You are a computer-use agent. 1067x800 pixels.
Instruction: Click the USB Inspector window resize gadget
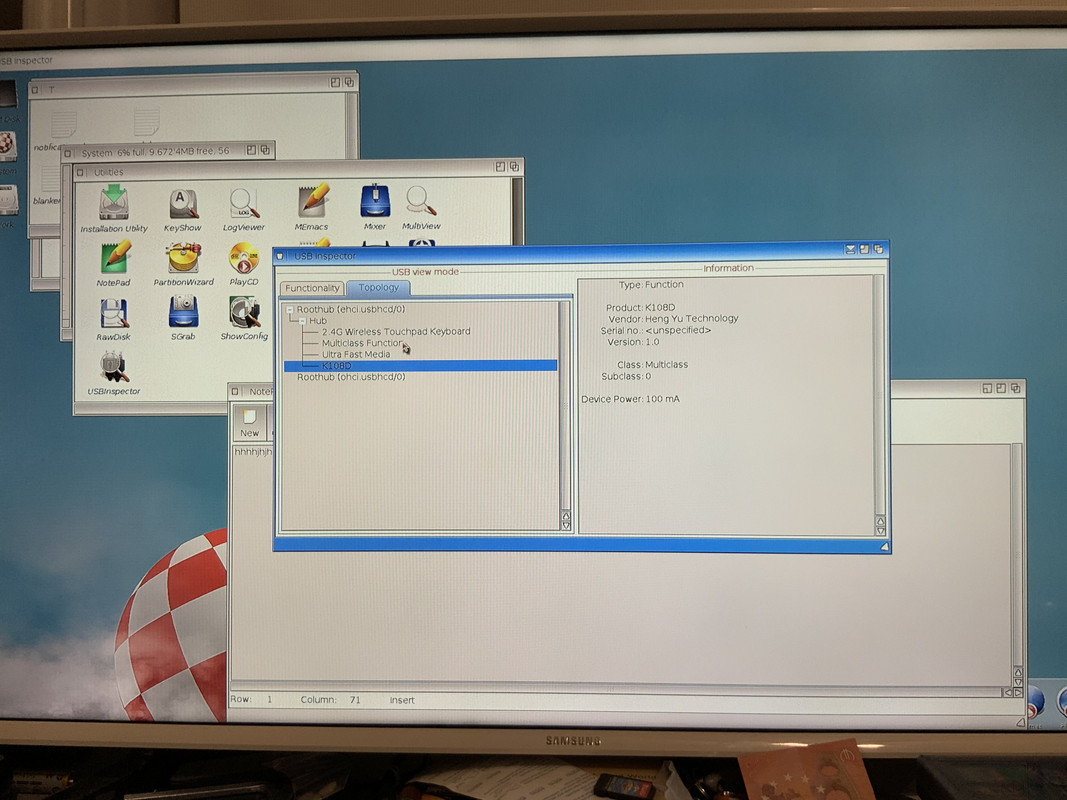[884, 546]
